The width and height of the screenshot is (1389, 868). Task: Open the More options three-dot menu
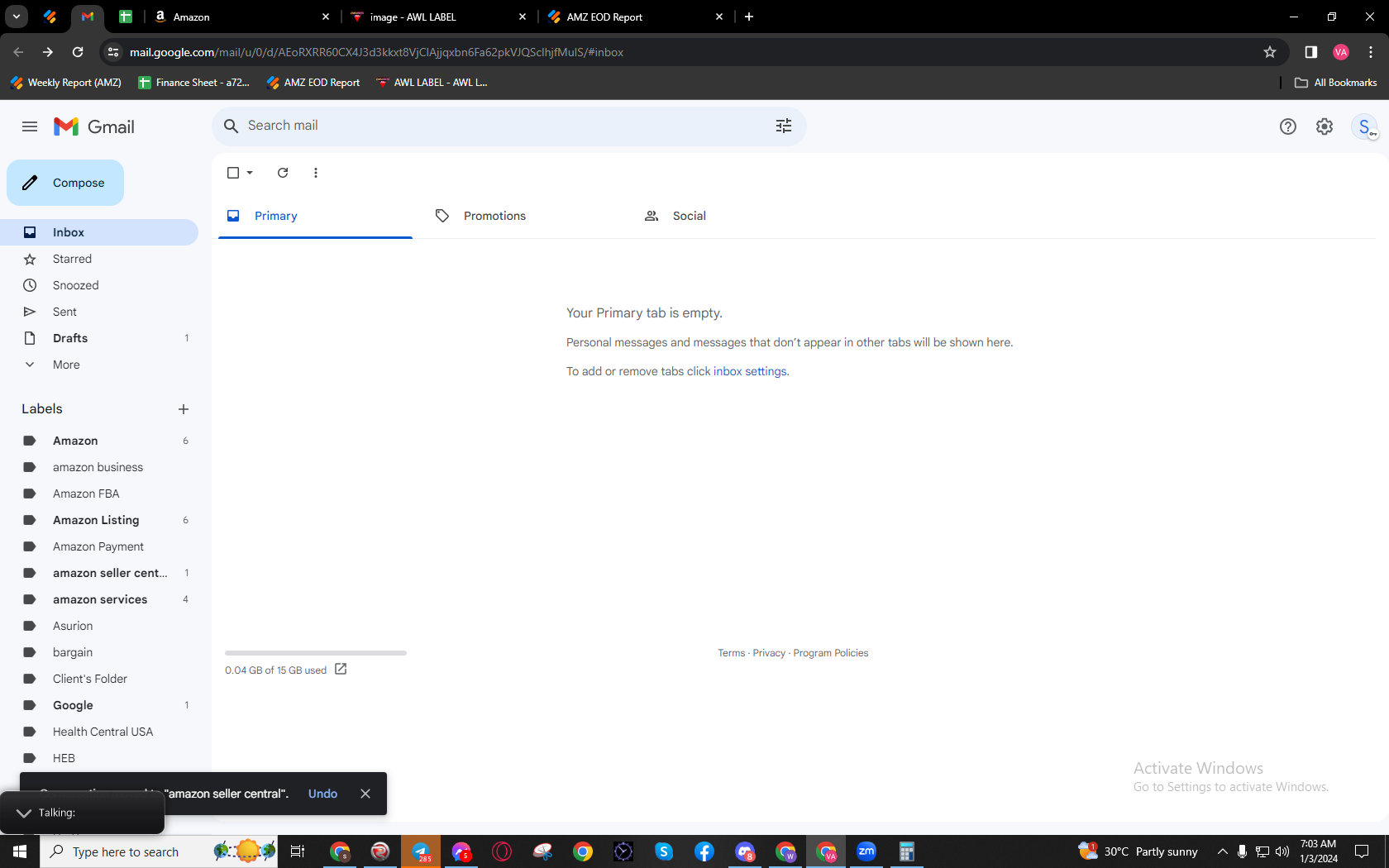click(316, 173)
